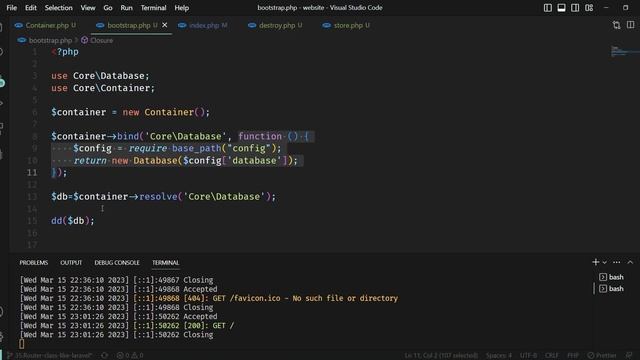Viewport: 640px width, 360px height.
Task: Select the second bash terminal entry
Action: click(611, 289)
